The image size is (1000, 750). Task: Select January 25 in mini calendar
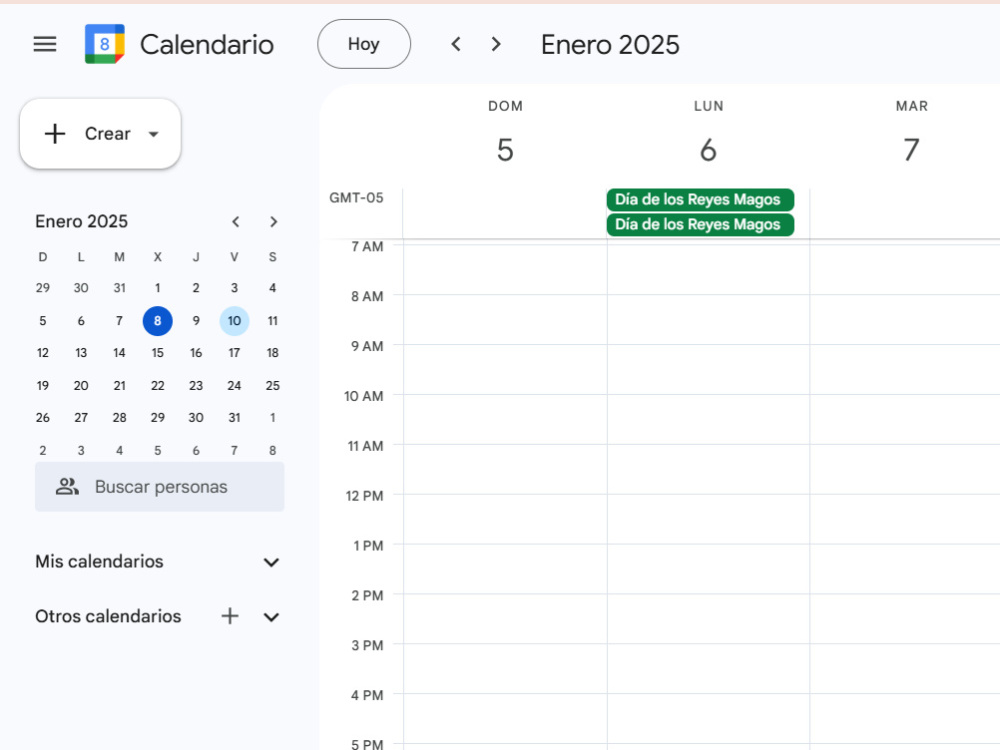point(272,386)
